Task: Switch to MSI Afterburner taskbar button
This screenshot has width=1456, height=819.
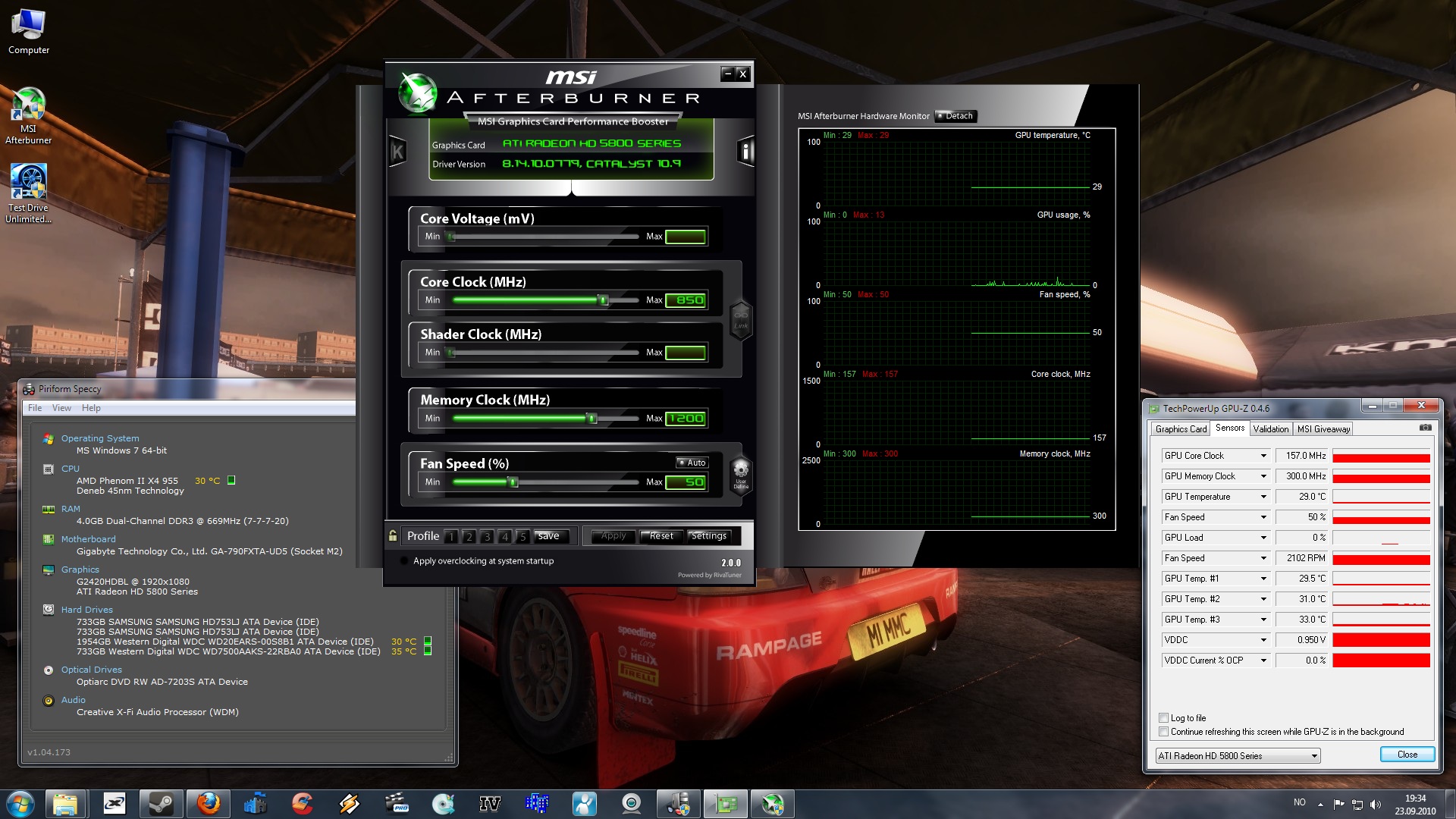Action: (773, 804)
